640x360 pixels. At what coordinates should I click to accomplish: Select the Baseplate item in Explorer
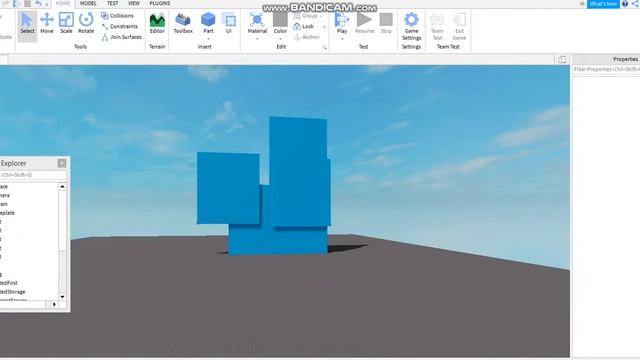coord(7,213)
